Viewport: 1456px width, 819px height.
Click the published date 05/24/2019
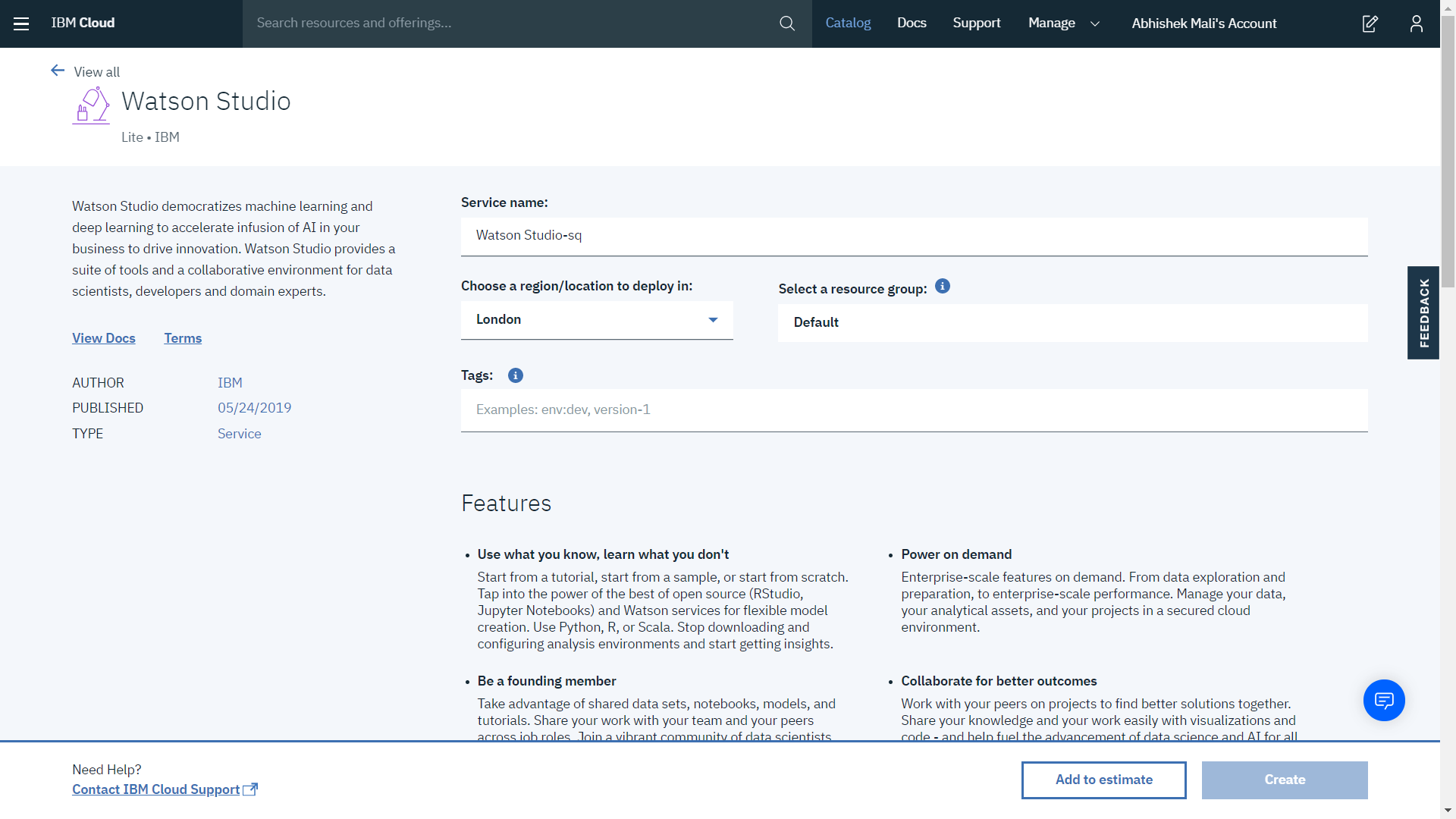[x=254, y=408]
